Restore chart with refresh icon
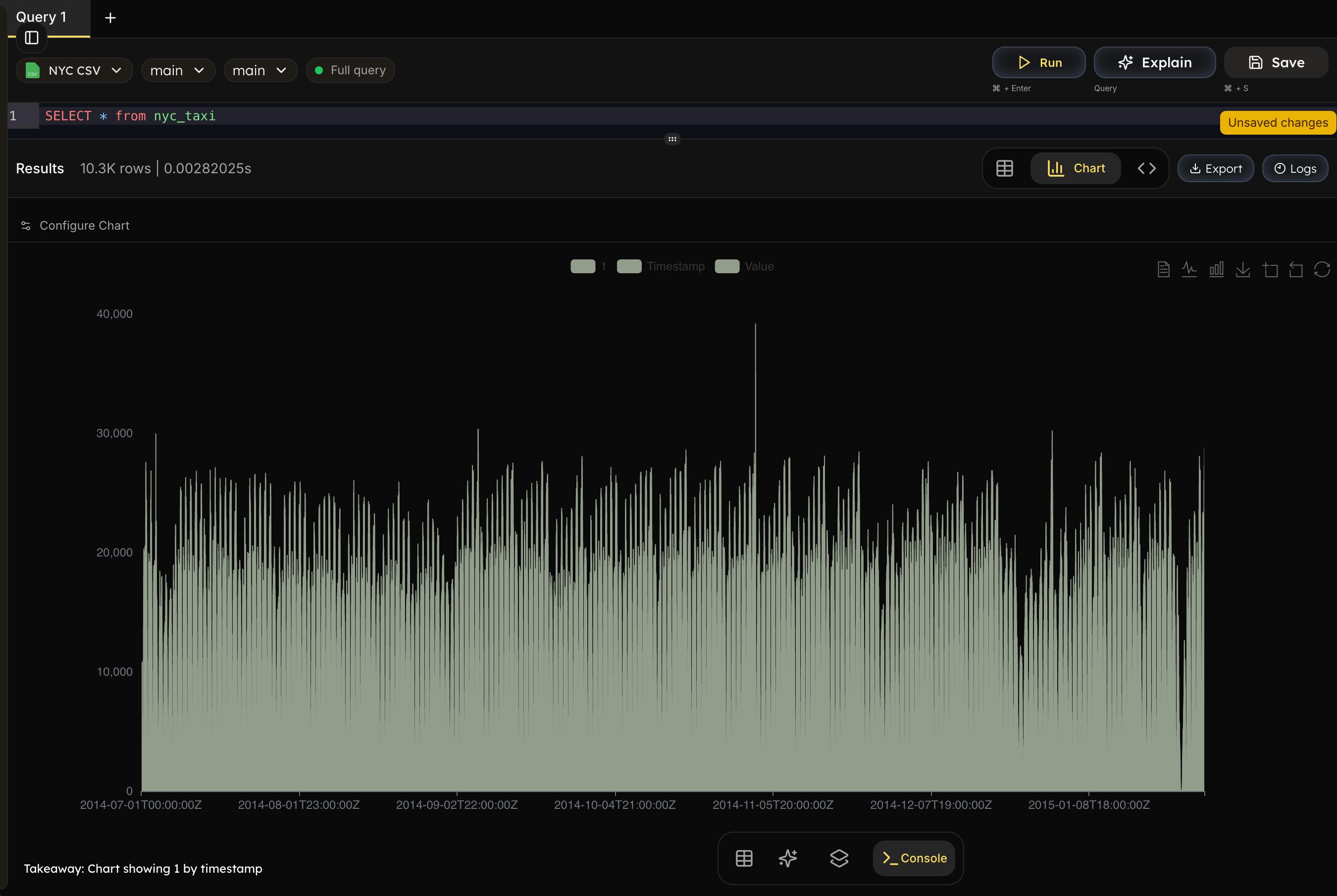Image resolution: width=1337 pixels, height=896 pixels. [1322, 269]
